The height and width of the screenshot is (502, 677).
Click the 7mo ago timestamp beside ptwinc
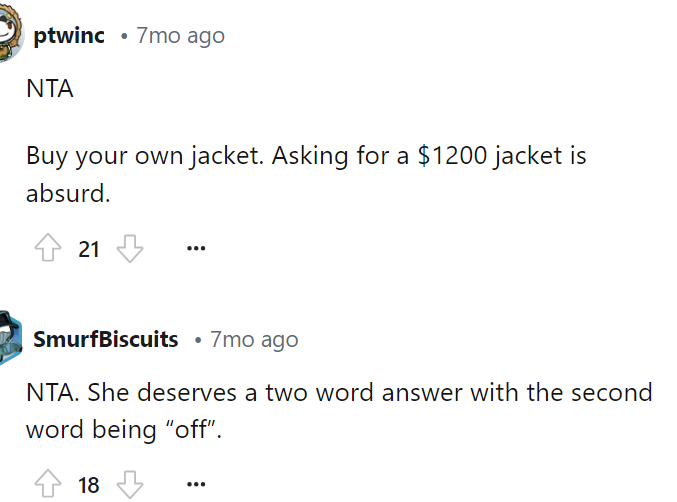[180, 36]
